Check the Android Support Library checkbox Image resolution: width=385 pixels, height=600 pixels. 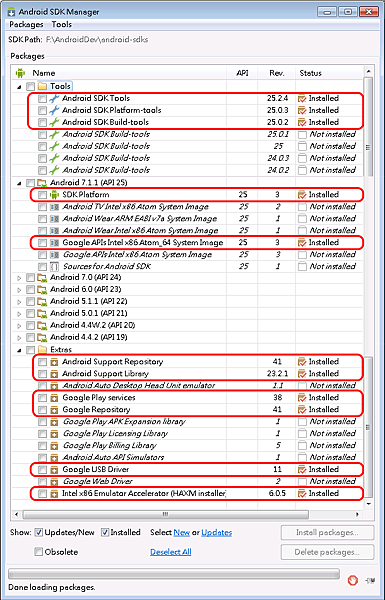click(42, 374)
